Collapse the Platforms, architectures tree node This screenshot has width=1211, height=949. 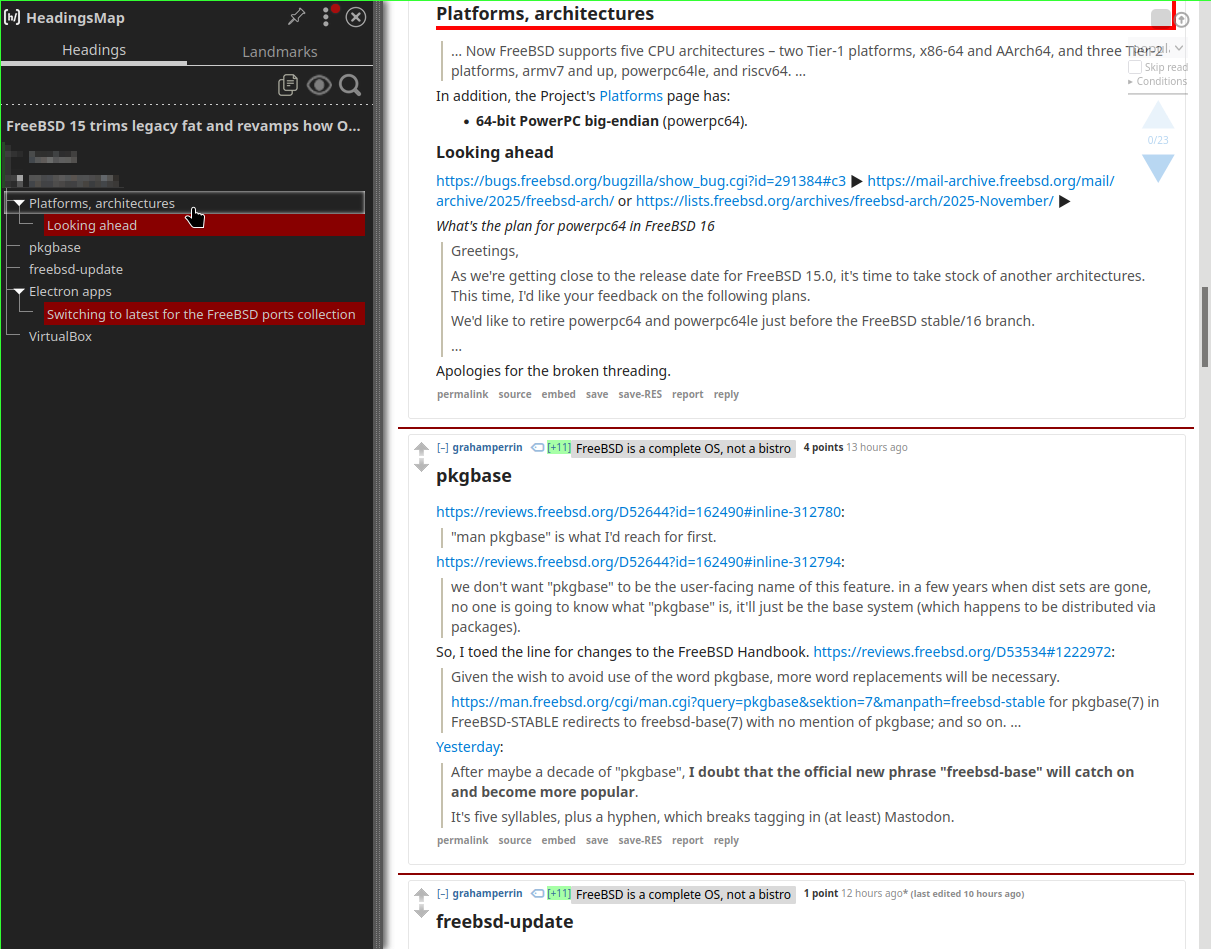[18, 204]
